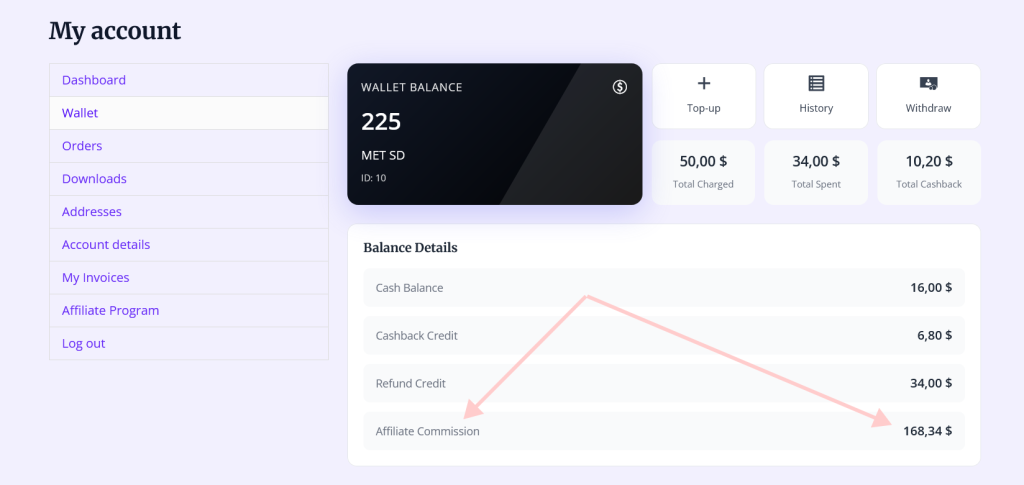Select the Affiliate Commission row
The image size is (1024, 485).
(664, 431)
